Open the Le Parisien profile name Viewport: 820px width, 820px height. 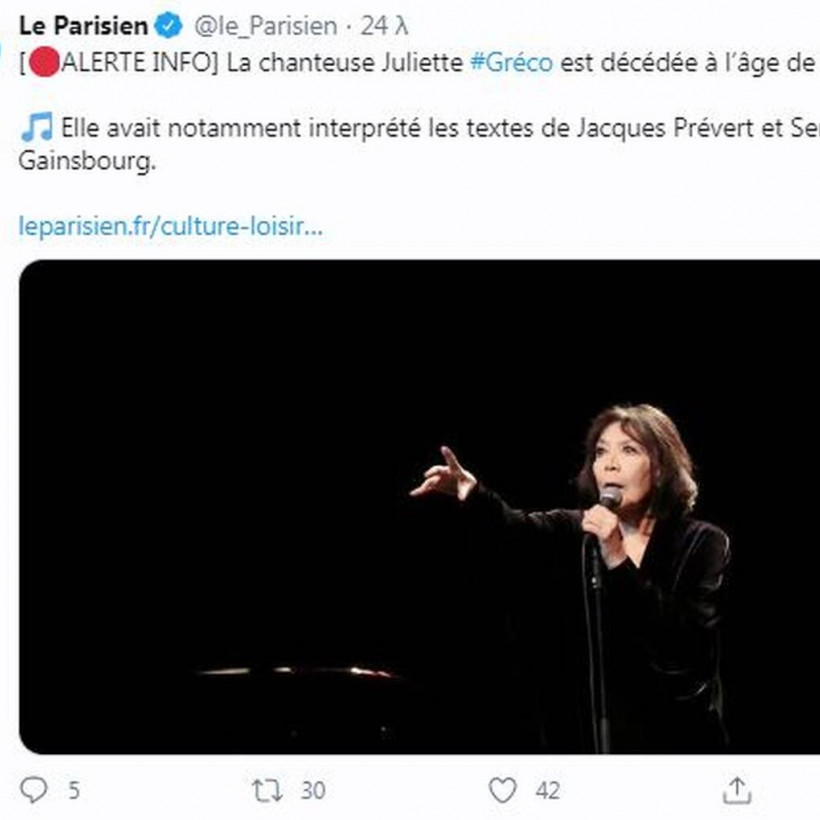[x=84, y=26]
